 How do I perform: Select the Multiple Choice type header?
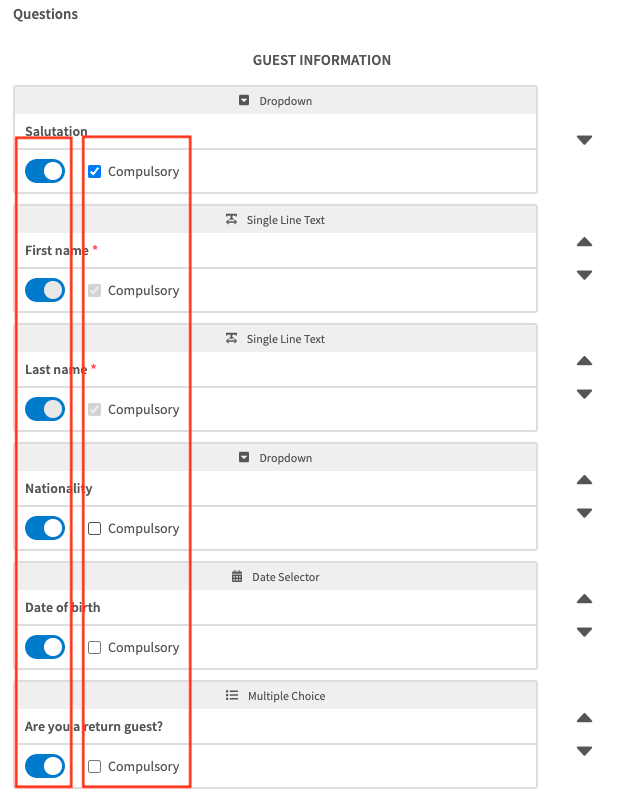(x=276, y=696)
